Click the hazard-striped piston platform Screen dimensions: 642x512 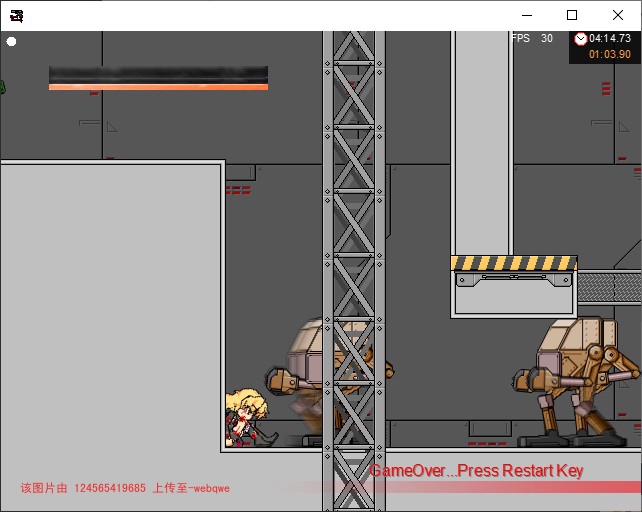[x=514, y=287]
